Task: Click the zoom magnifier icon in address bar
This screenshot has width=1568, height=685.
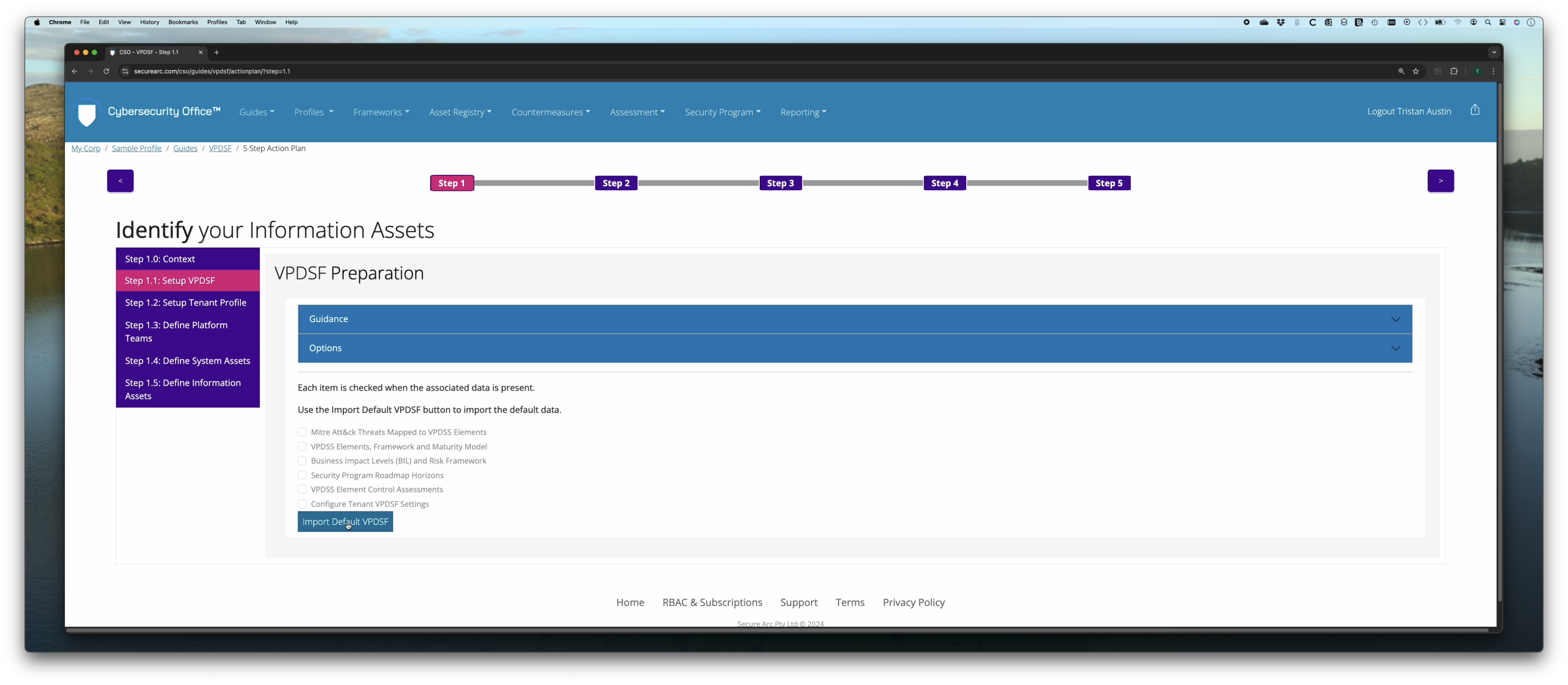Action: click(1401, 71)
